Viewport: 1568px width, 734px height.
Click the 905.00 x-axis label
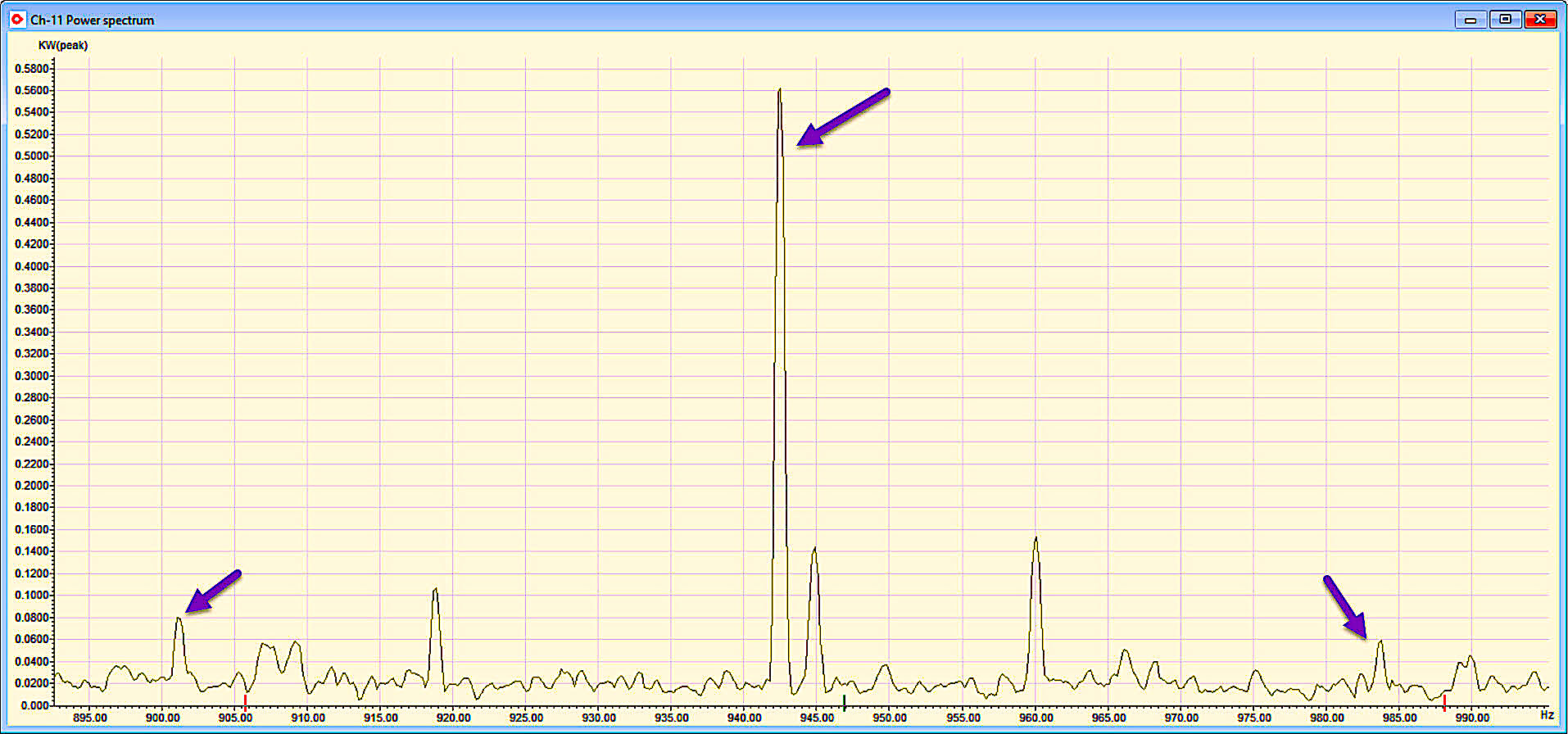(235, 718)
